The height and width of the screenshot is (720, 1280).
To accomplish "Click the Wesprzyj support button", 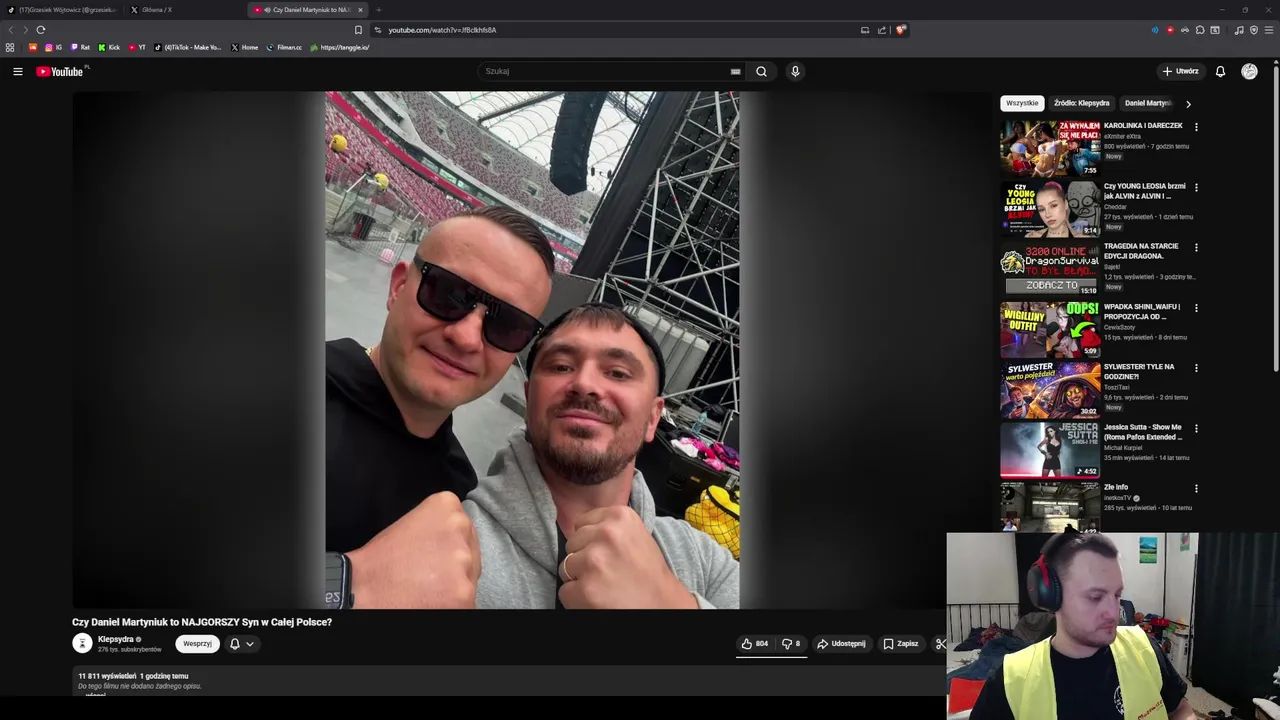I will [x=197, y=644].
